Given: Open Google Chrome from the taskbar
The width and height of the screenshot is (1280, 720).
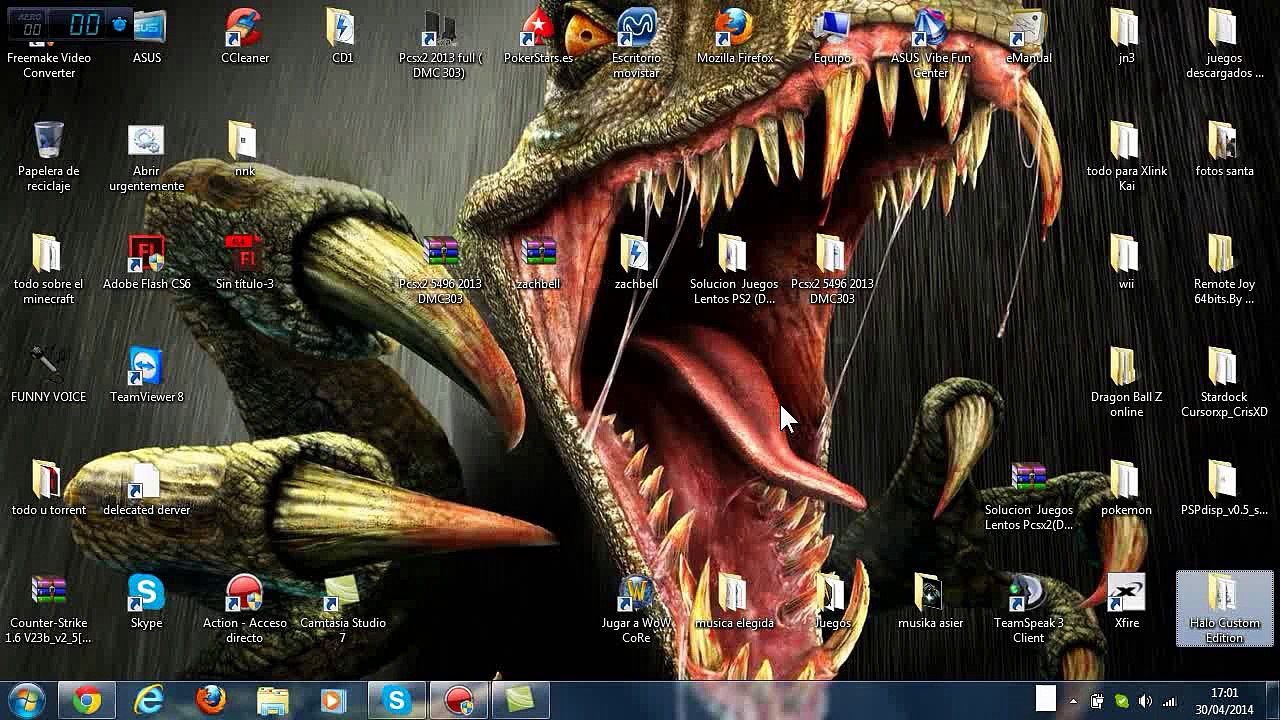Looking at the screenshot, I should click(87, 701).
